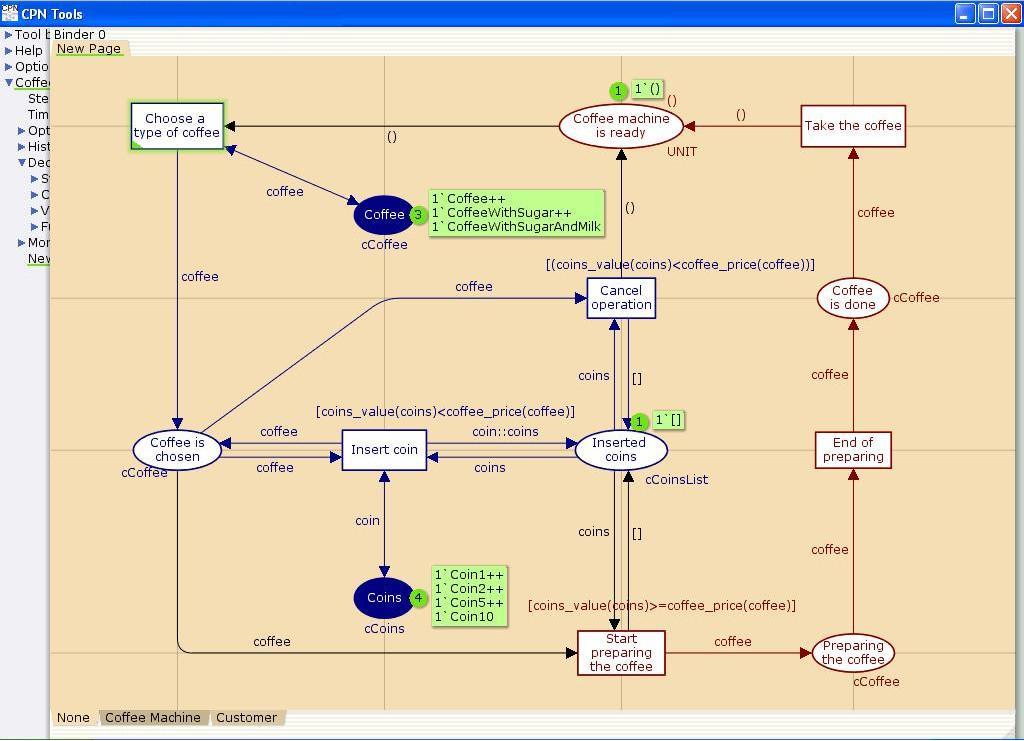Click the green token count on Coffee place
Image resolution: width=1024 pixels, height=741 pixels.
(419, 215)
